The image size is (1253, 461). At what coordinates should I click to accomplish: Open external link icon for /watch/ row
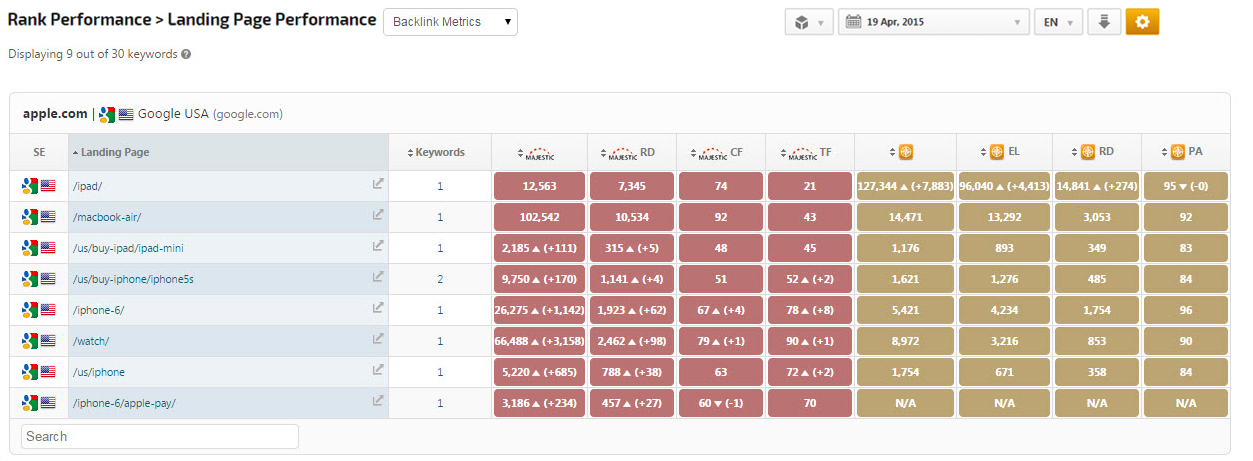378,339
